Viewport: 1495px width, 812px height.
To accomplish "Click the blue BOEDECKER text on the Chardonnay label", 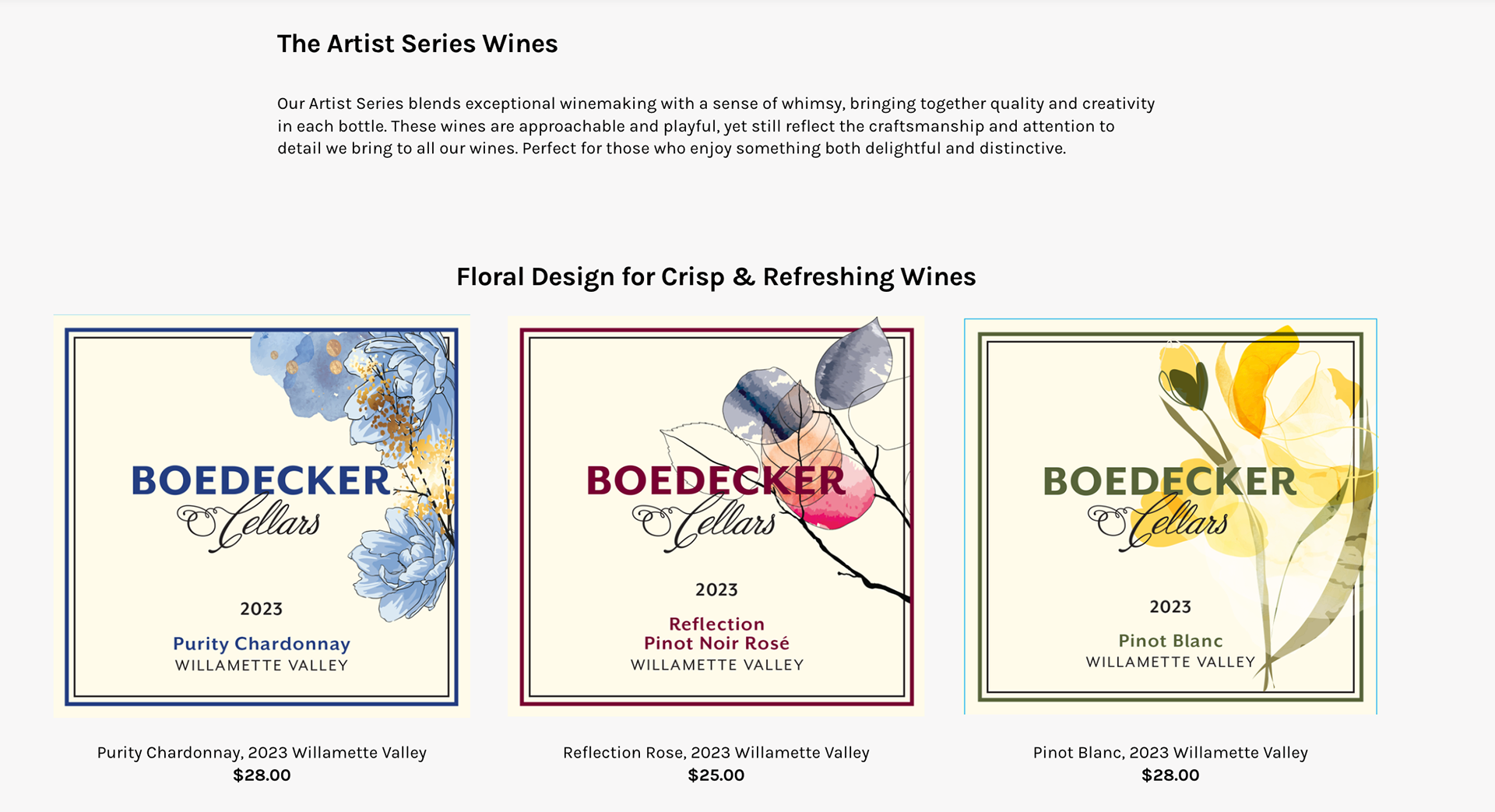I will (261, 481).
